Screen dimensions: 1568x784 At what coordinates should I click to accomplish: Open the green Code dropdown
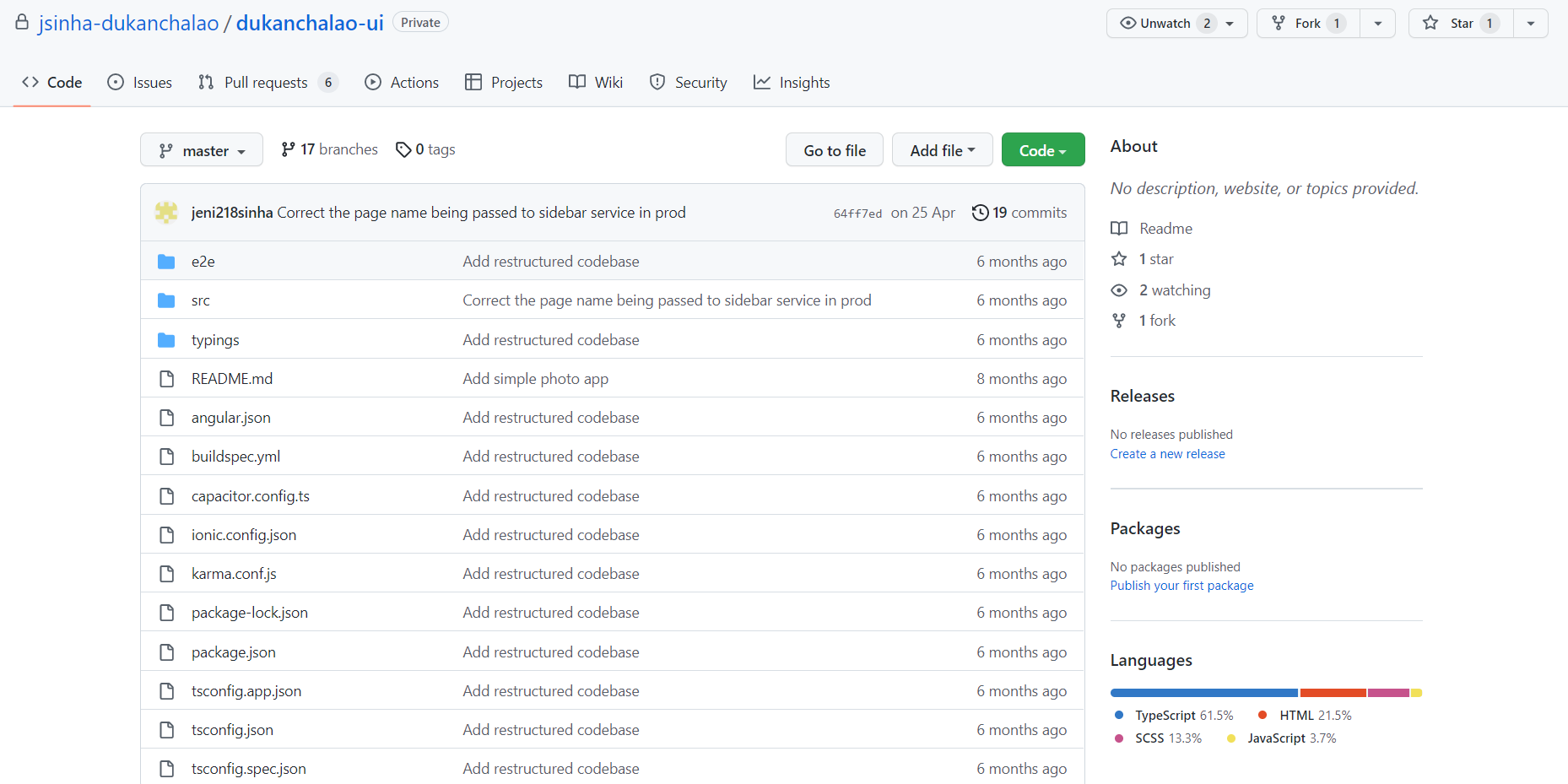point(1042,149)
